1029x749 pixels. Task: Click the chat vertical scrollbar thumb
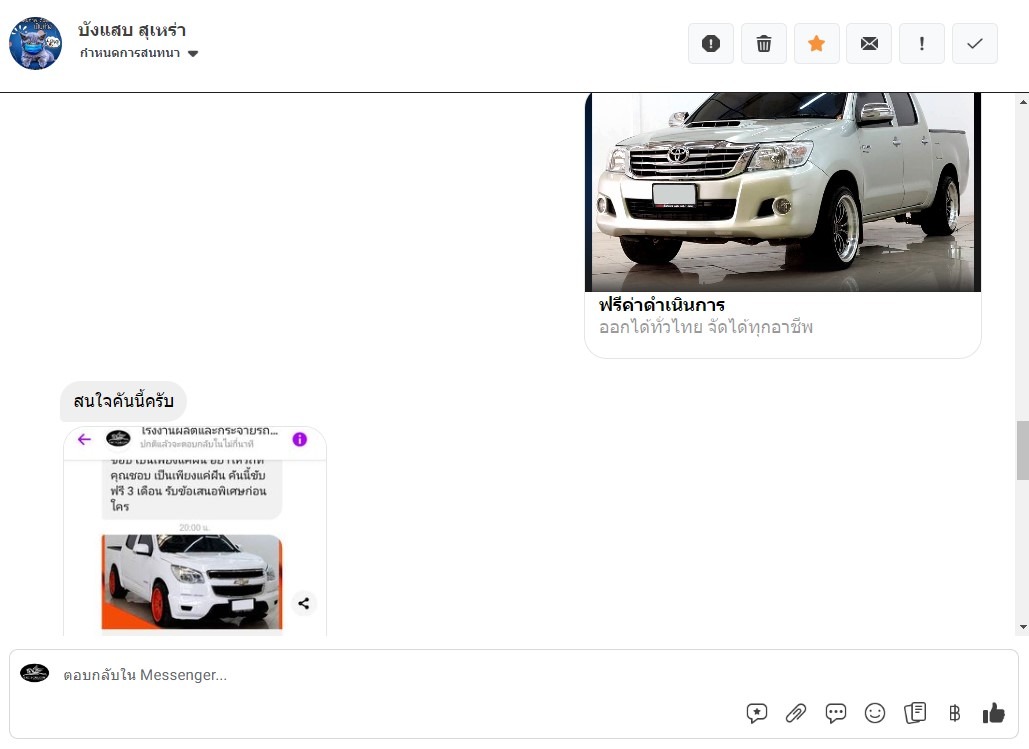click(x=1022, y=450)
